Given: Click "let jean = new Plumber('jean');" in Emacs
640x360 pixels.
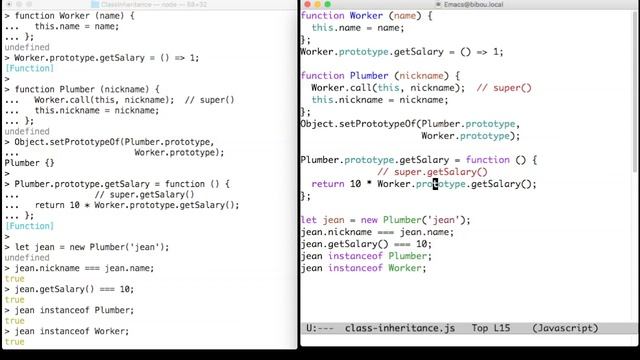Looking at the screenshot, I should [385, 220].
